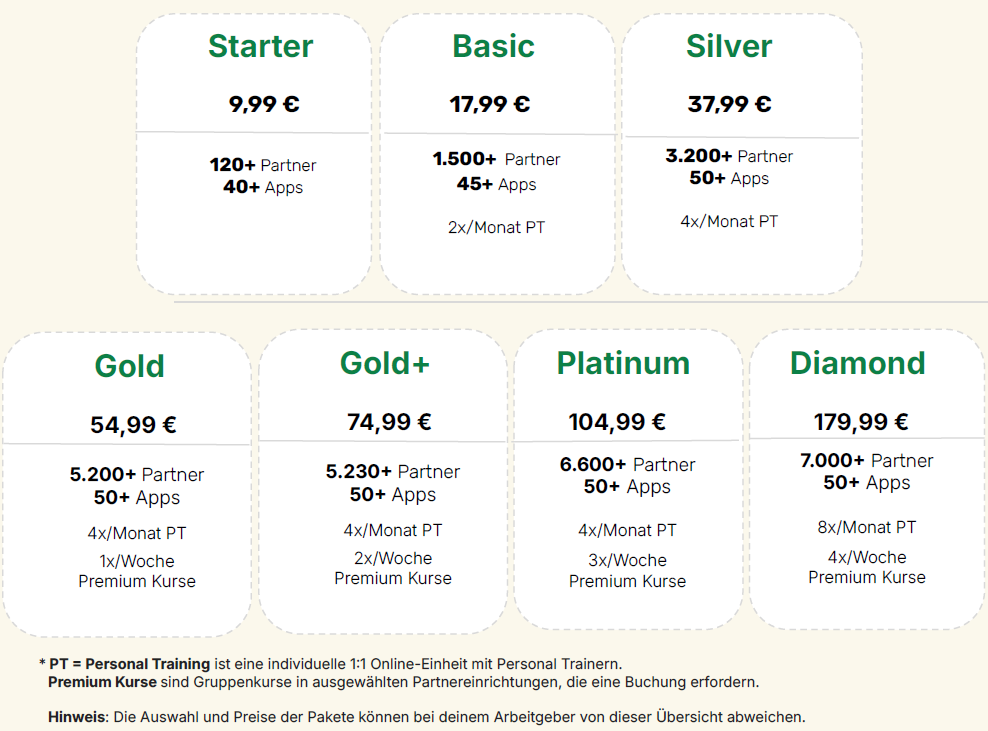
Task: Click the 104,99 € price
Action: click(617, 422)
